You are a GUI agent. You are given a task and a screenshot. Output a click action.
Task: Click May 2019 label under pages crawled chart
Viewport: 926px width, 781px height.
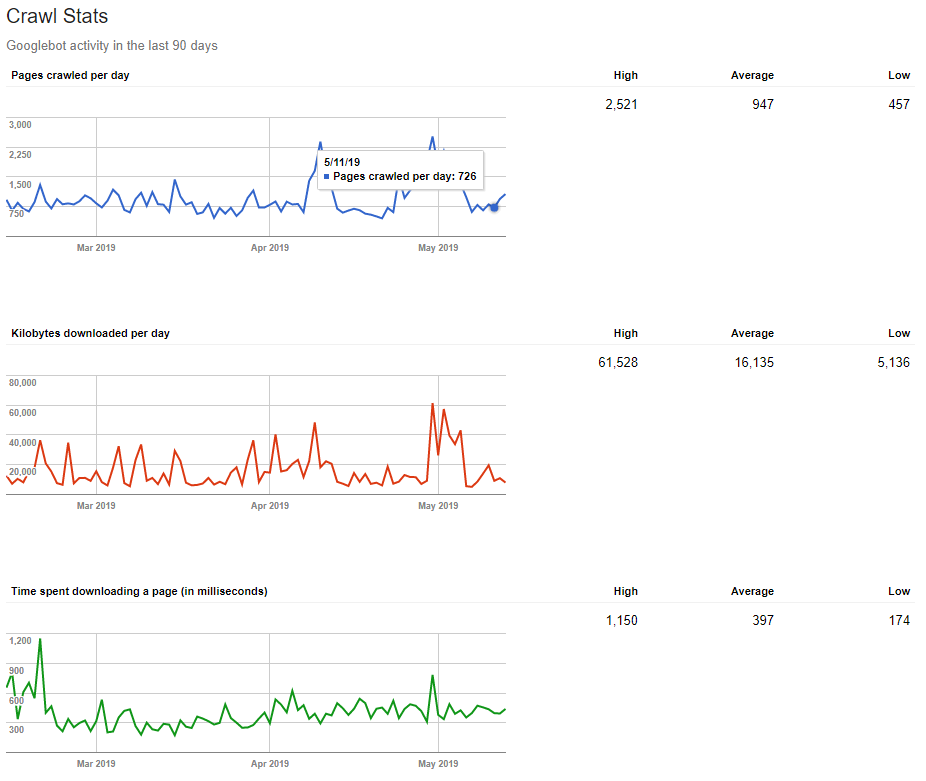[438, 248]
